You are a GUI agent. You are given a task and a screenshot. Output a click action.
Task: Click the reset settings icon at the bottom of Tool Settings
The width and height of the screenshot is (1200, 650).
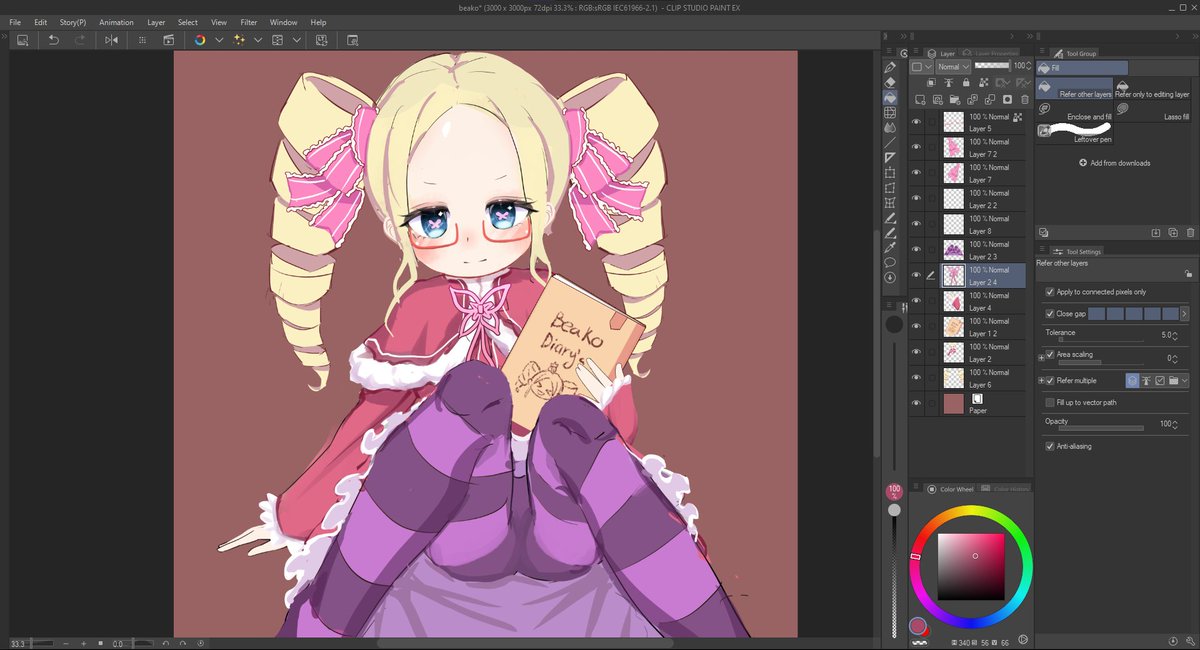tap(1173, 640)
